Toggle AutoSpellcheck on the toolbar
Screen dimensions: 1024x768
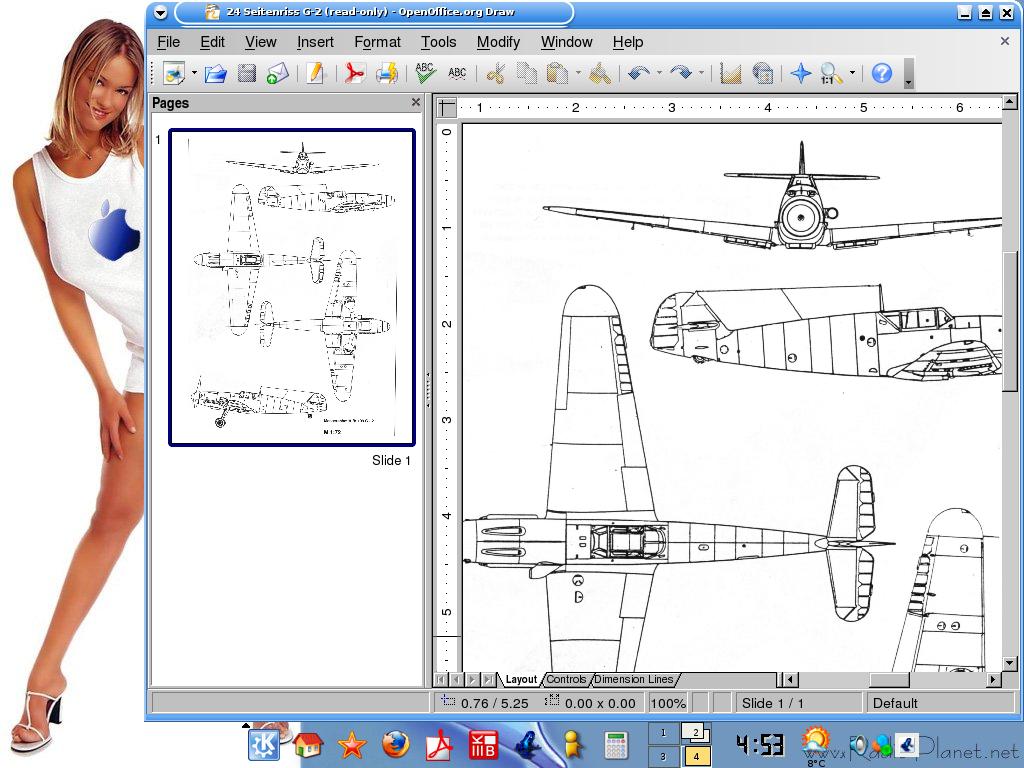click(x=457, y=73)
